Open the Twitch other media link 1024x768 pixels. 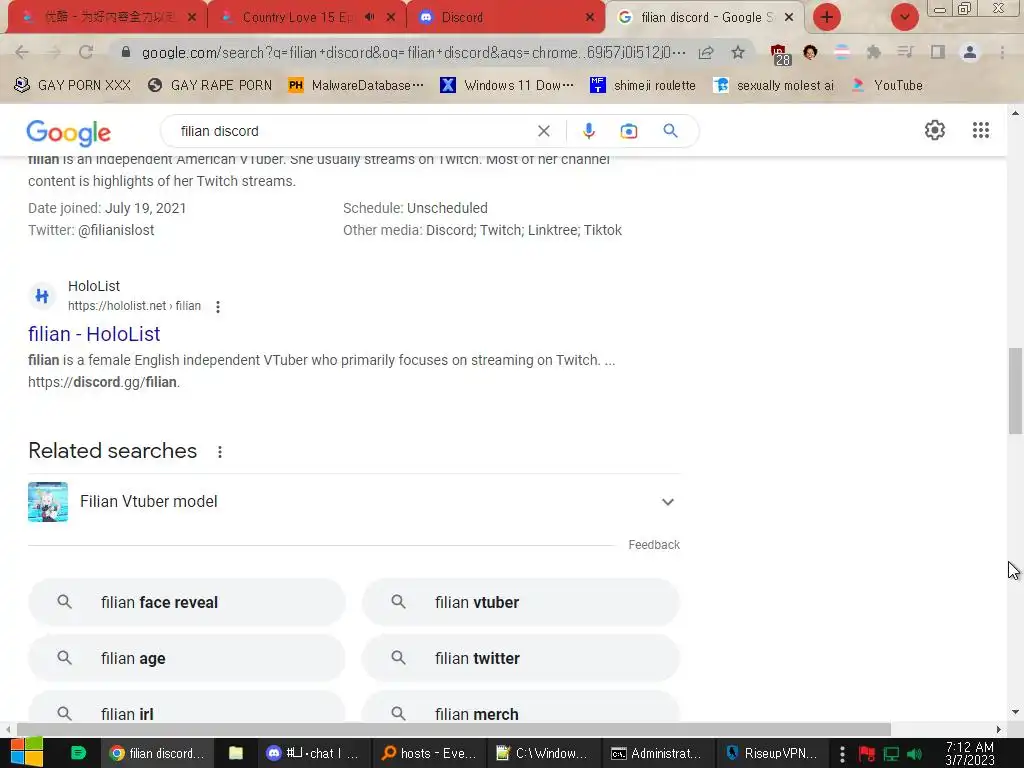point(501,231)
